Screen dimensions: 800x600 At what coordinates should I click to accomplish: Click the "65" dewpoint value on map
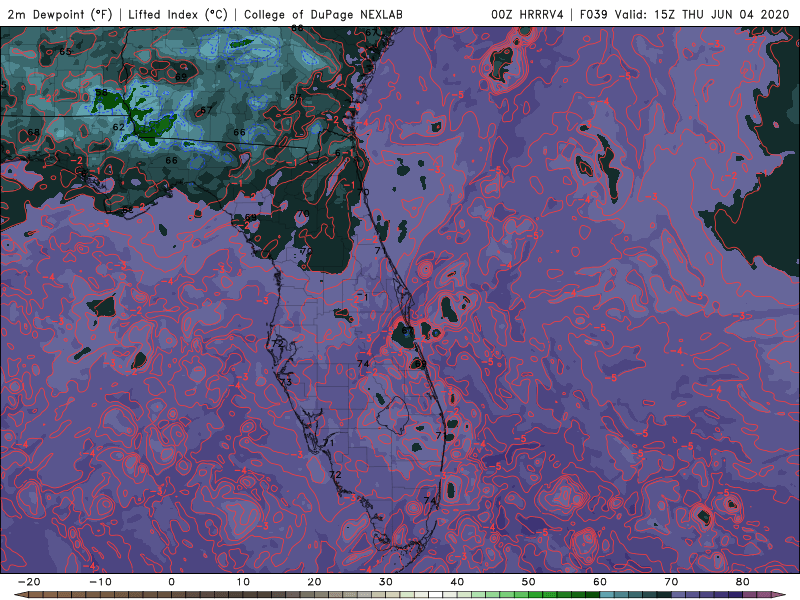tap(65, 52)
